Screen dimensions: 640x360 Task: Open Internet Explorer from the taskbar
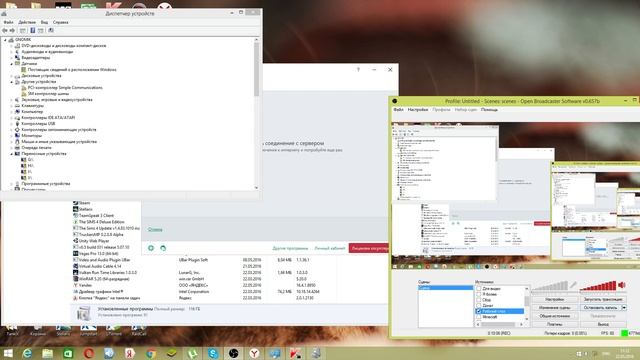(x=27, y=353)
